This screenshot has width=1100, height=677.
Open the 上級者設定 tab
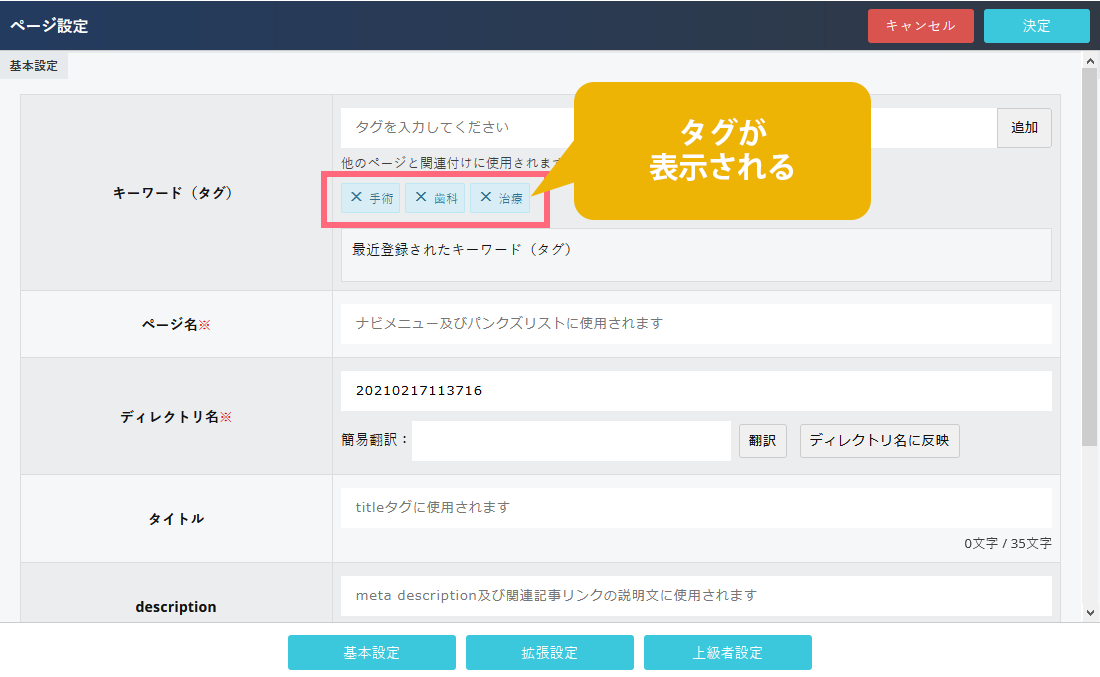click(728, 652)
